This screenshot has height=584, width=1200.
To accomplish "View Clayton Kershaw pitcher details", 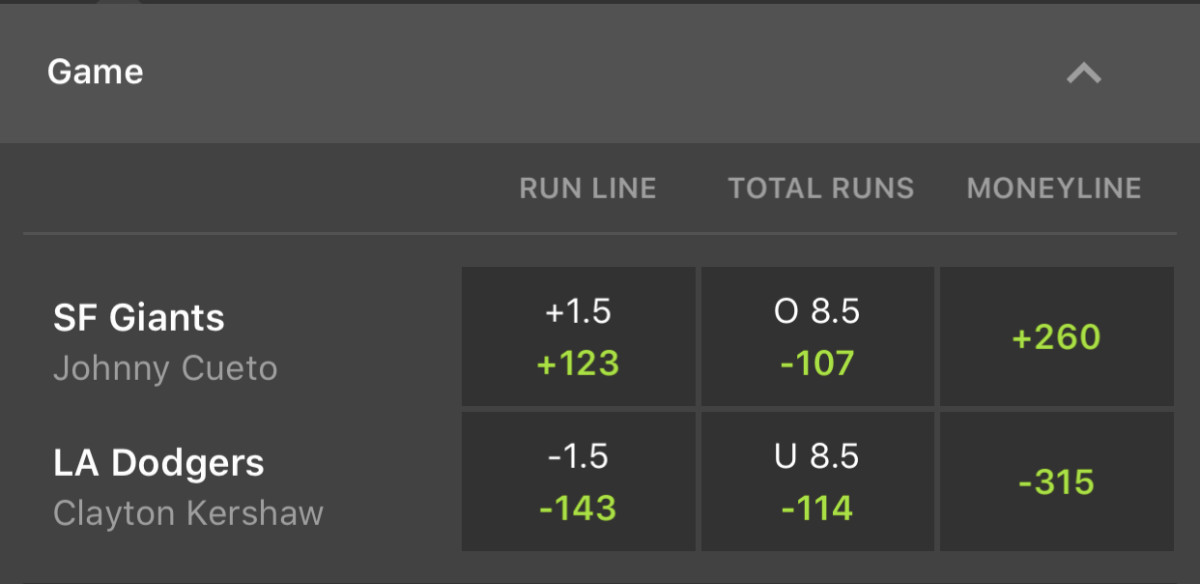I will click(185, 513).
